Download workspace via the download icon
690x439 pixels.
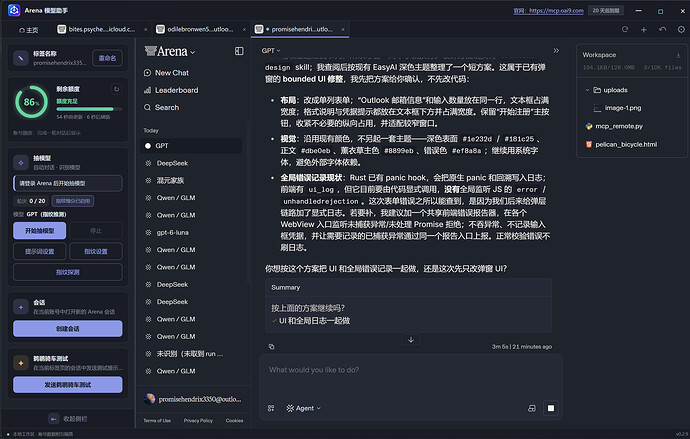pos(678,55)
